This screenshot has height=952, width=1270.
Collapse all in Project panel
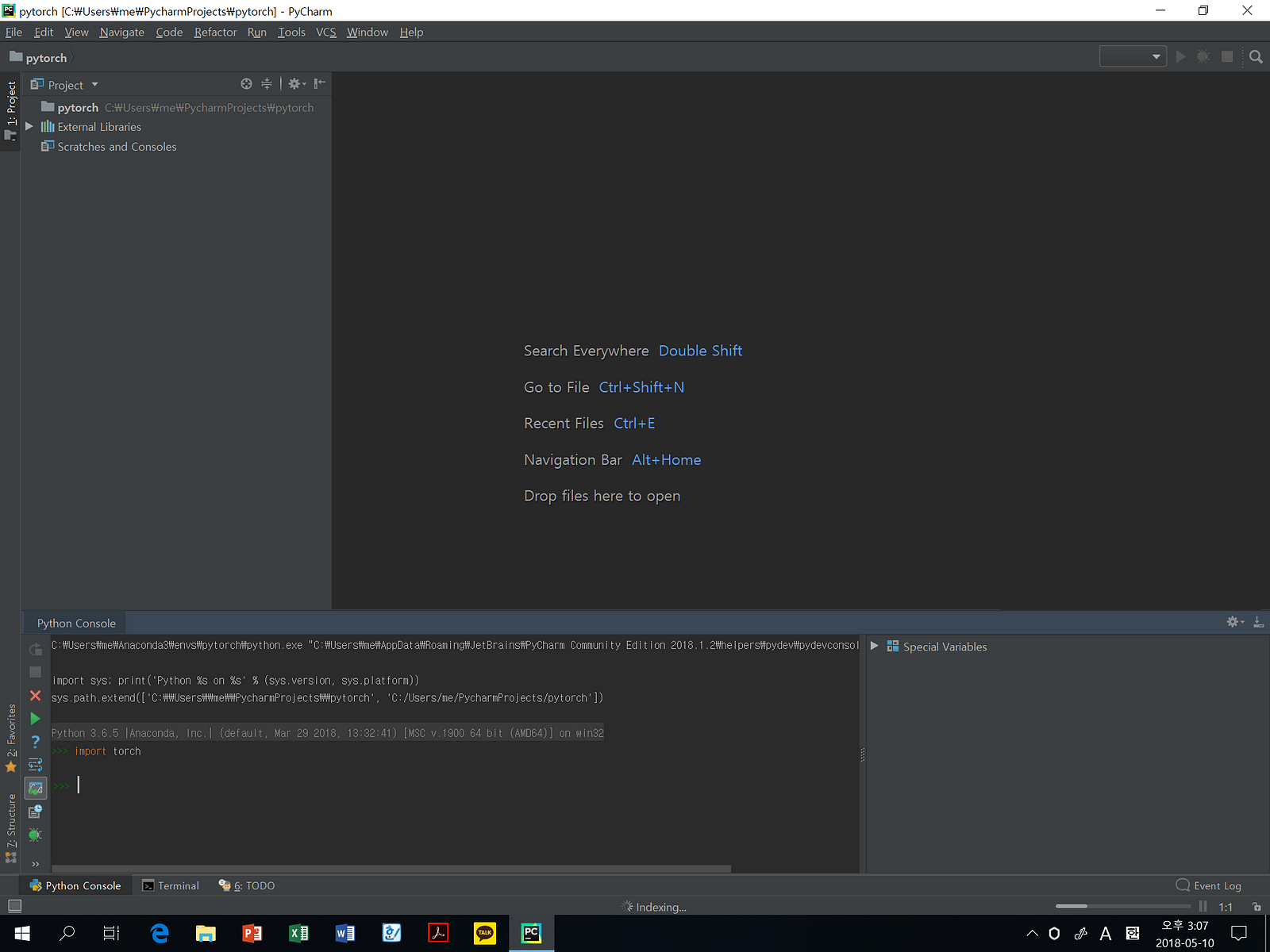(x=267, y=84)
